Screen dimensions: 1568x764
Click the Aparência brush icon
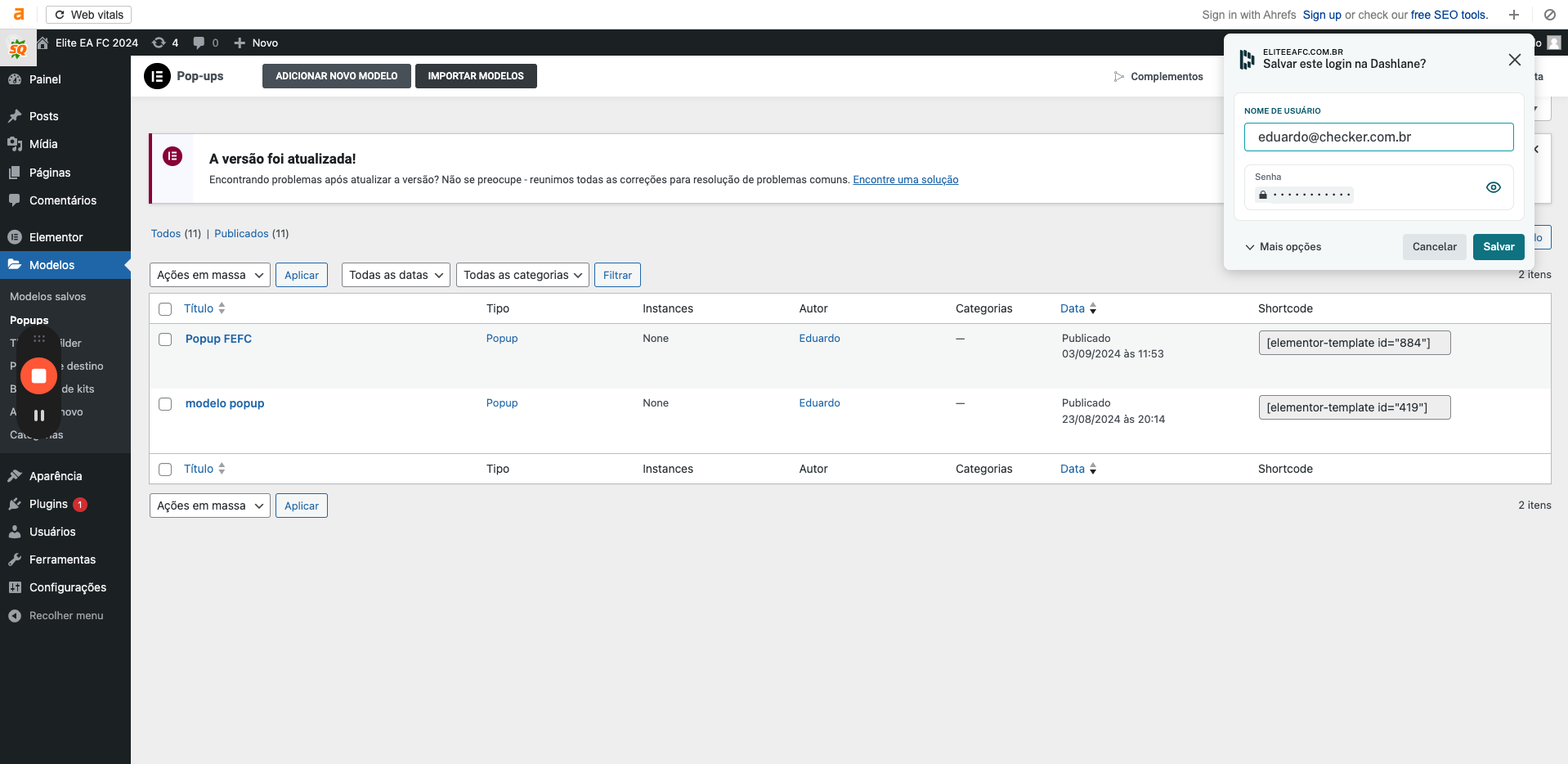click(15, 476)
